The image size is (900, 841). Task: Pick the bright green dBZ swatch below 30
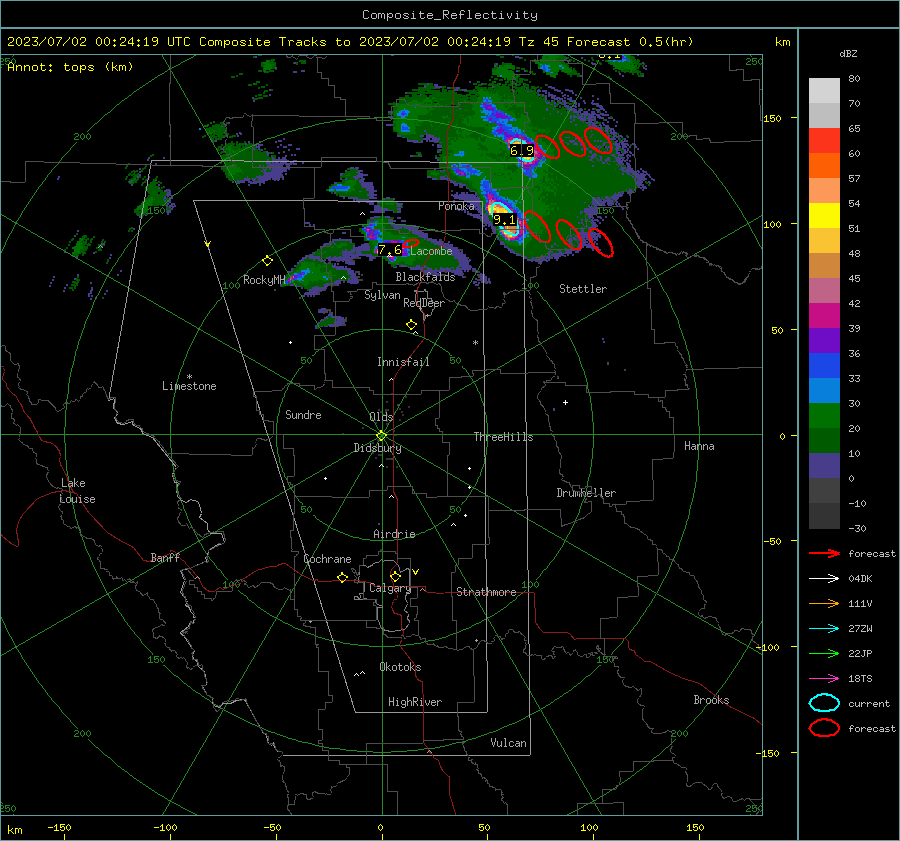824,415
